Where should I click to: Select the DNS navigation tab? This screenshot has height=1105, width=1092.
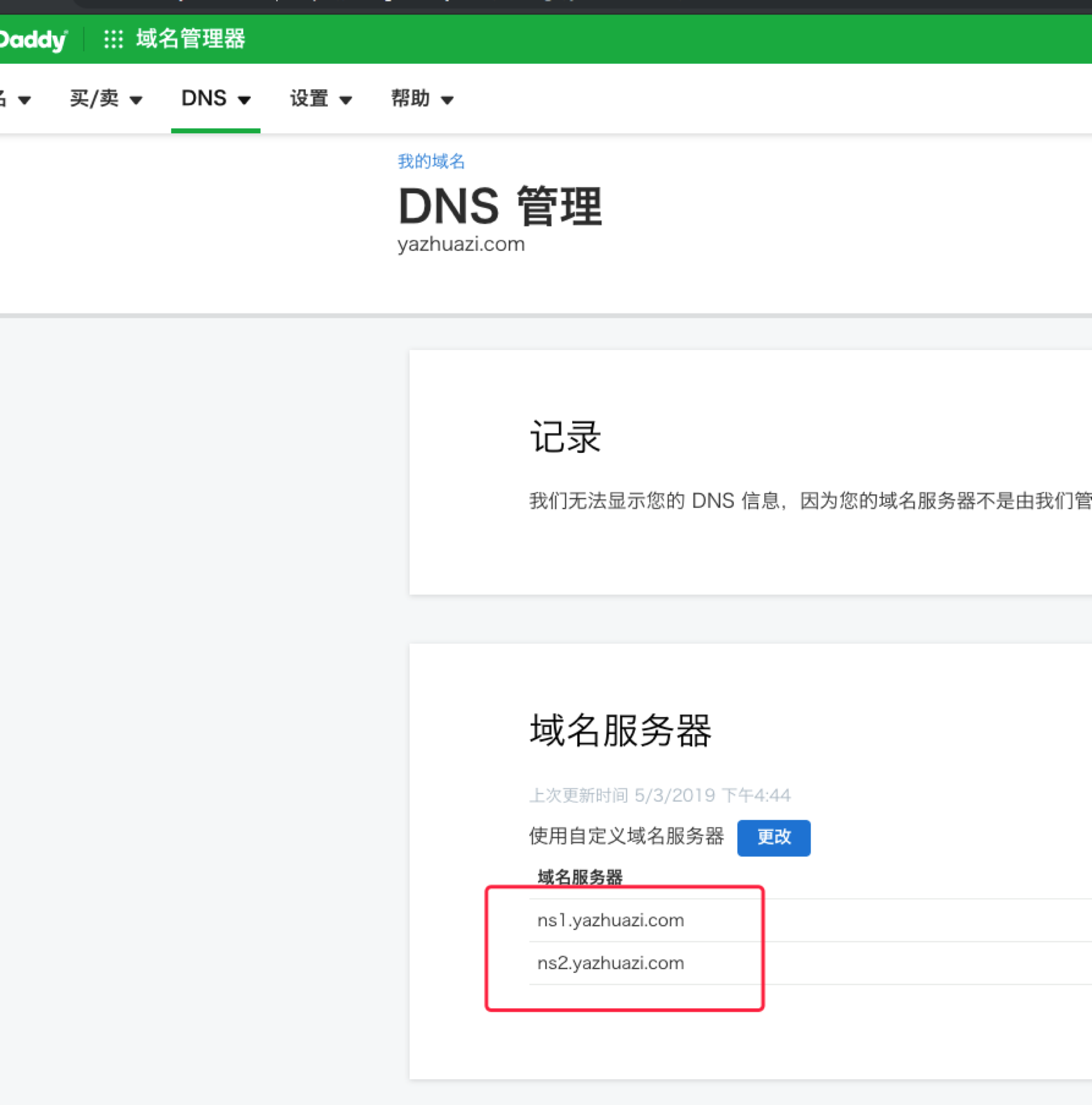tap(203, 99)
